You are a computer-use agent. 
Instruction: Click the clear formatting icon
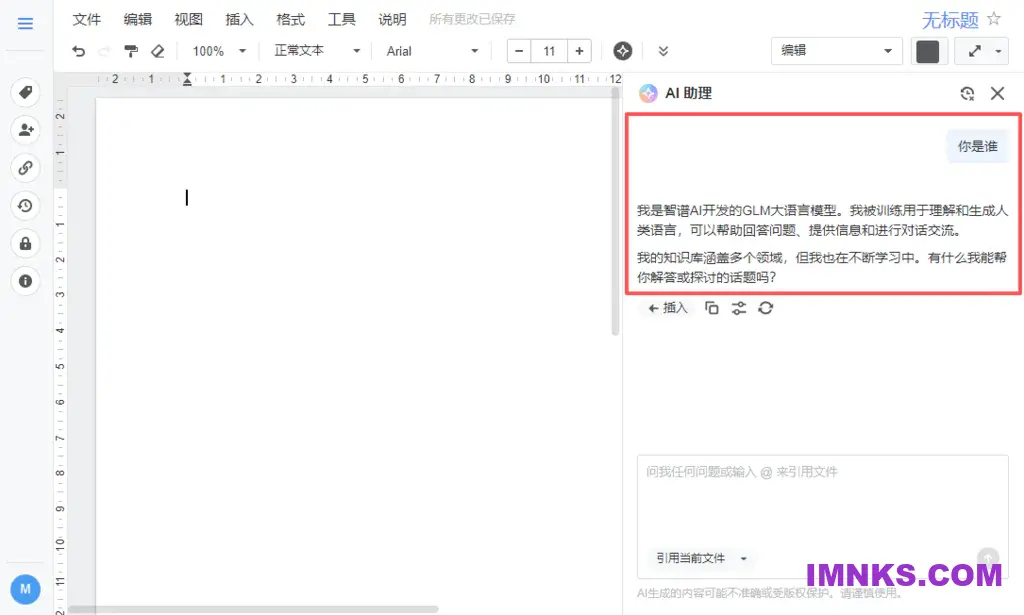pos(158,51)
